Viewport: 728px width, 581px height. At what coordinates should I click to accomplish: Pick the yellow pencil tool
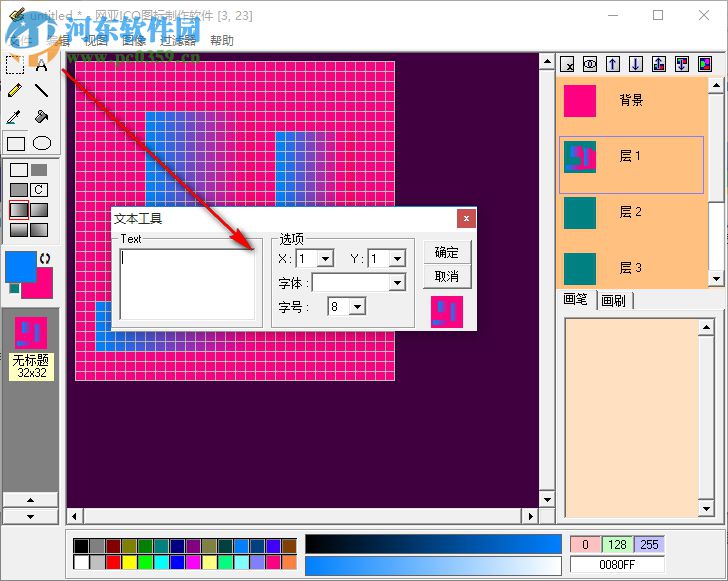pyautogui.click(x=15, y=90)
